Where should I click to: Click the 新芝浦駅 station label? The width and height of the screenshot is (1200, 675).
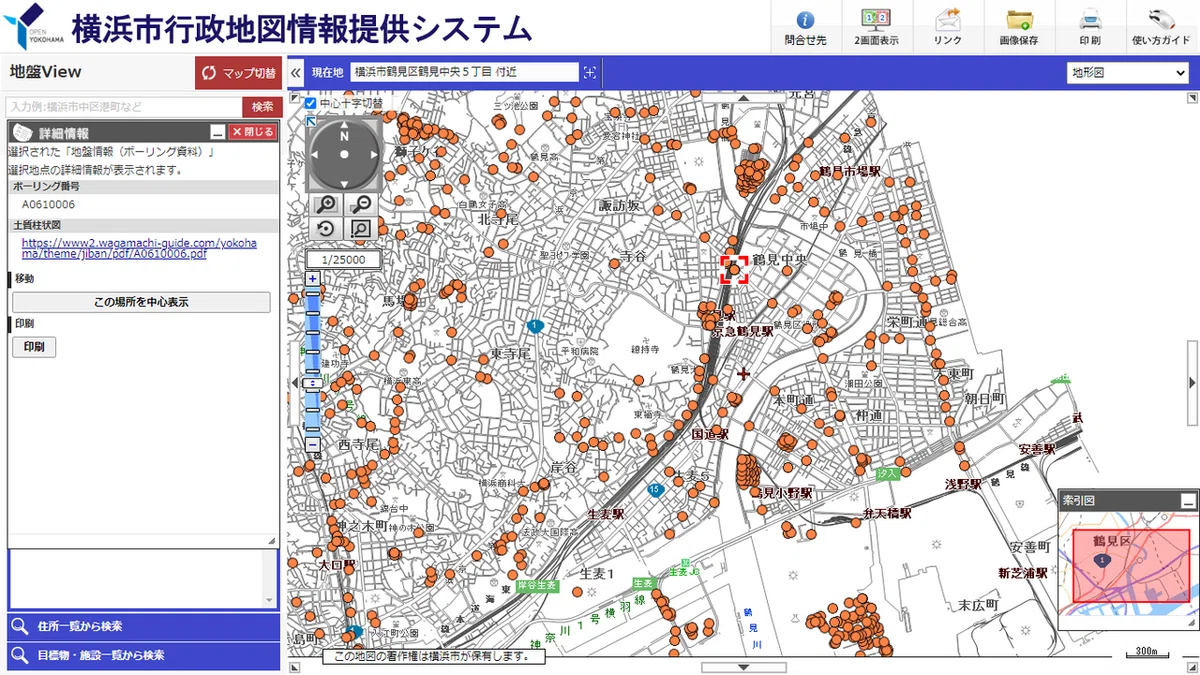coord(1022,573)
